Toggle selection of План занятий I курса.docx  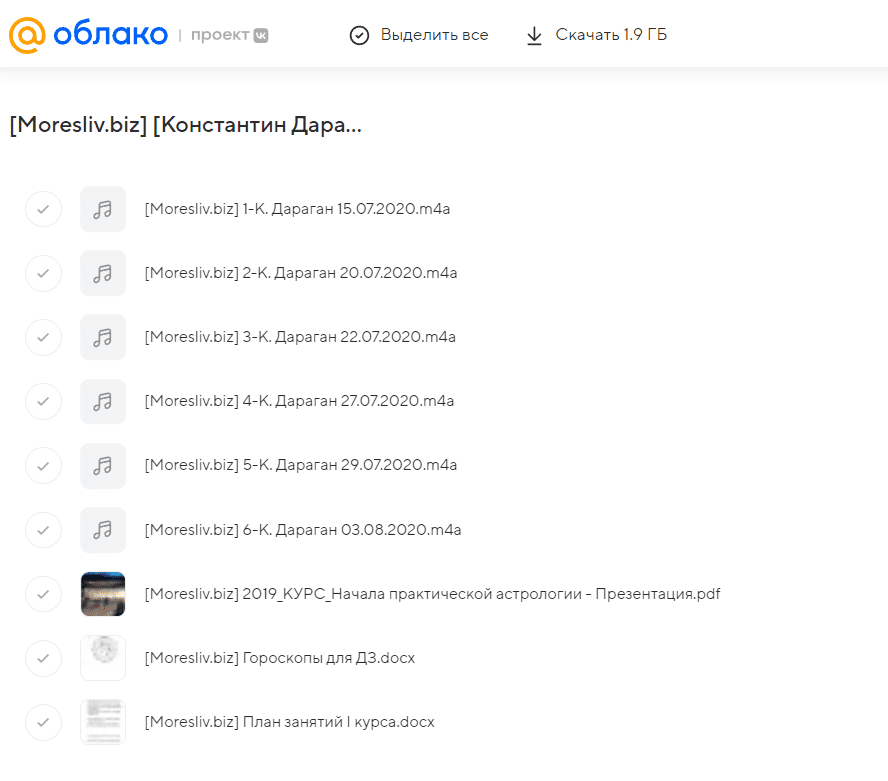click(43, 722)
